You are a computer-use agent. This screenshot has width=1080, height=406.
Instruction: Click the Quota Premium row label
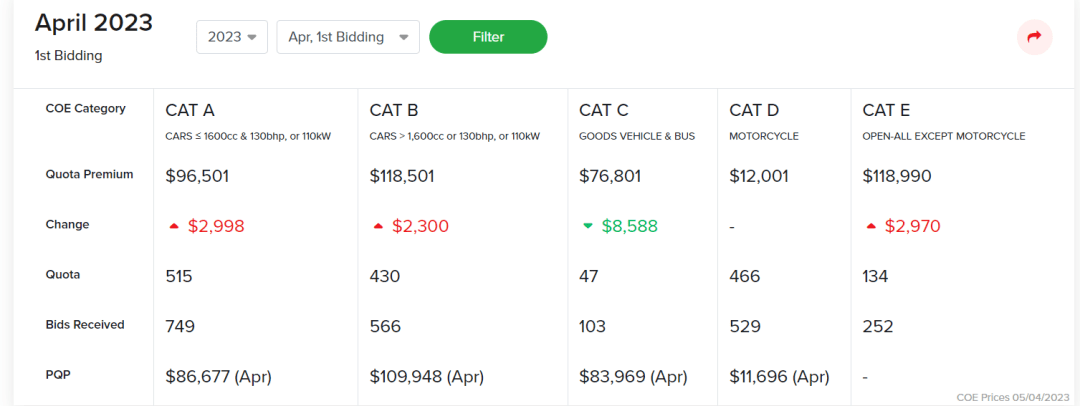[x=89, y=174]
